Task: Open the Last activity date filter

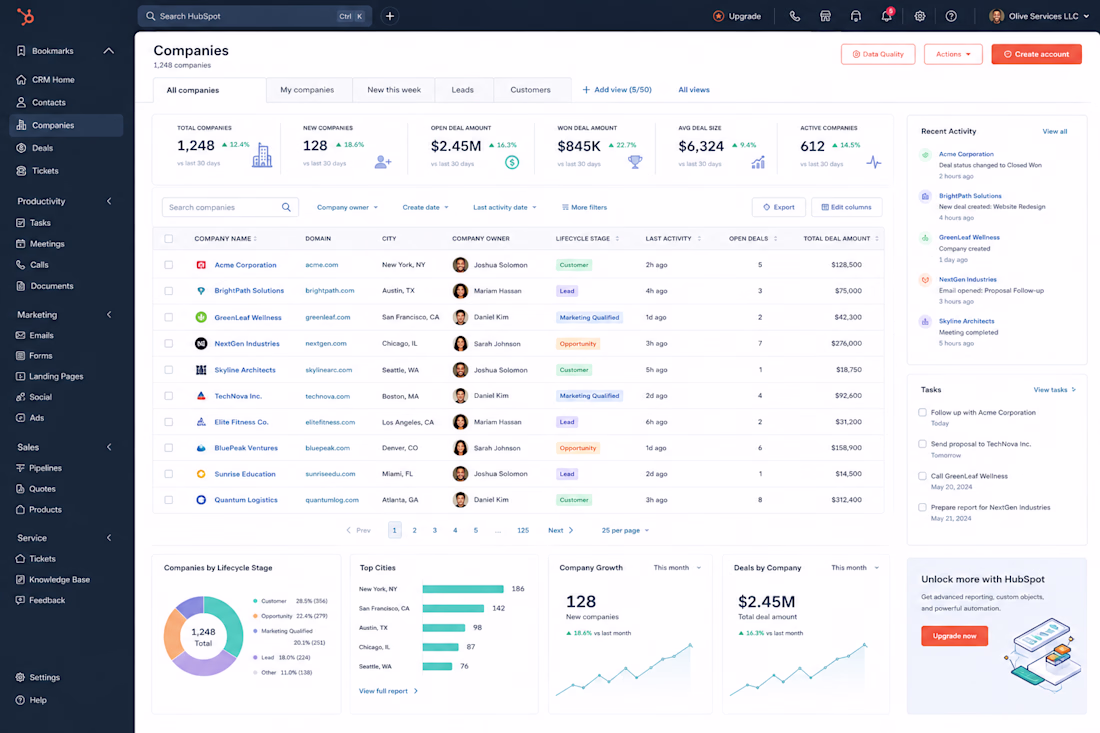Action: coord(504,208)
